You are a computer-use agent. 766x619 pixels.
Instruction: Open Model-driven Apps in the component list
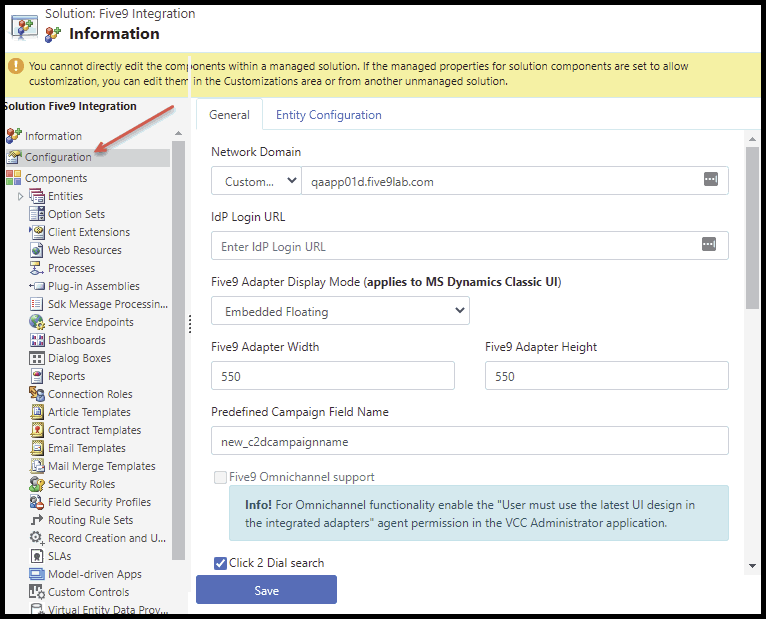[x=95, y=574]
